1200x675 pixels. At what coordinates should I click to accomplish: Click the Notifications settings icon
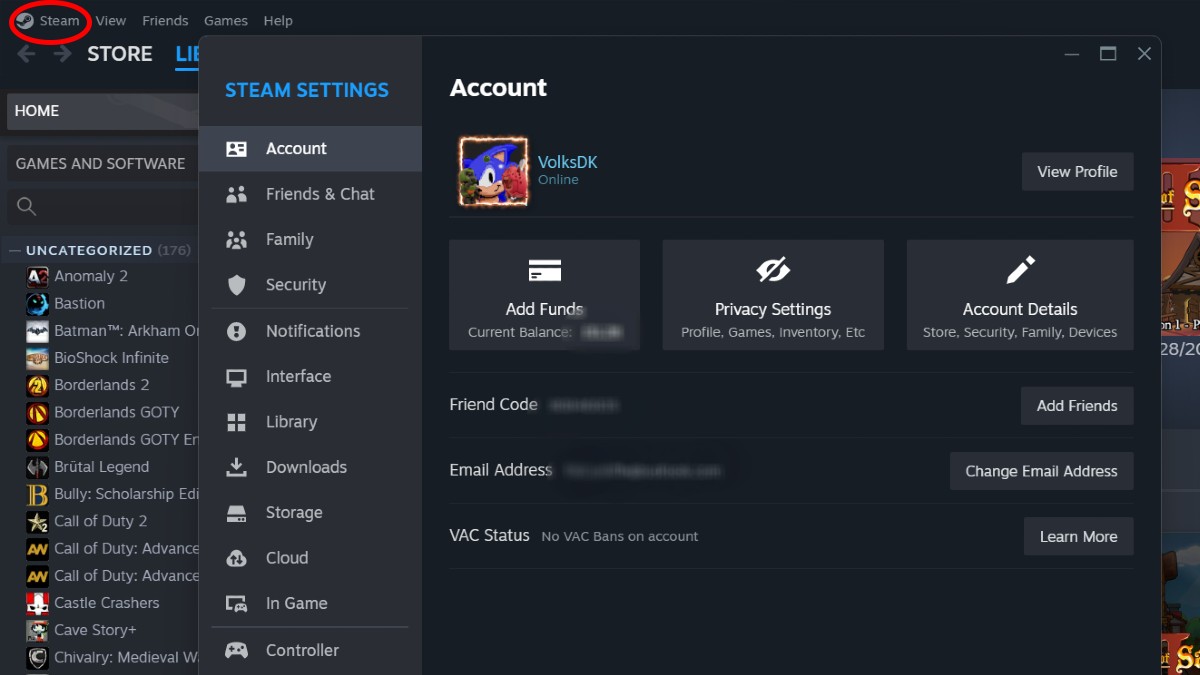[x=236, y=331]
